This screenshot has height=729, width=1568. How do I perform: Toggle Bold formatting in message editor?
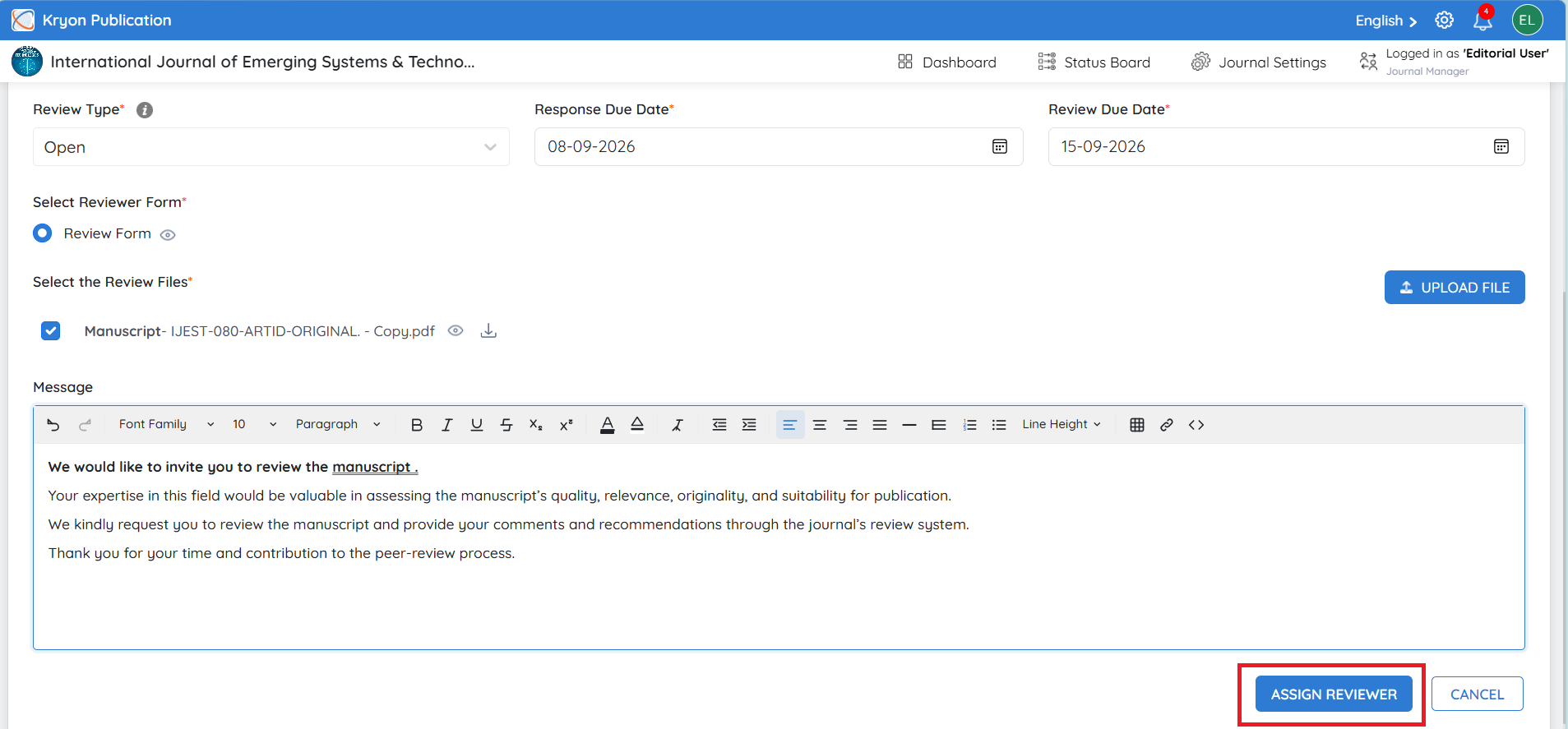[x=417, y=425]
